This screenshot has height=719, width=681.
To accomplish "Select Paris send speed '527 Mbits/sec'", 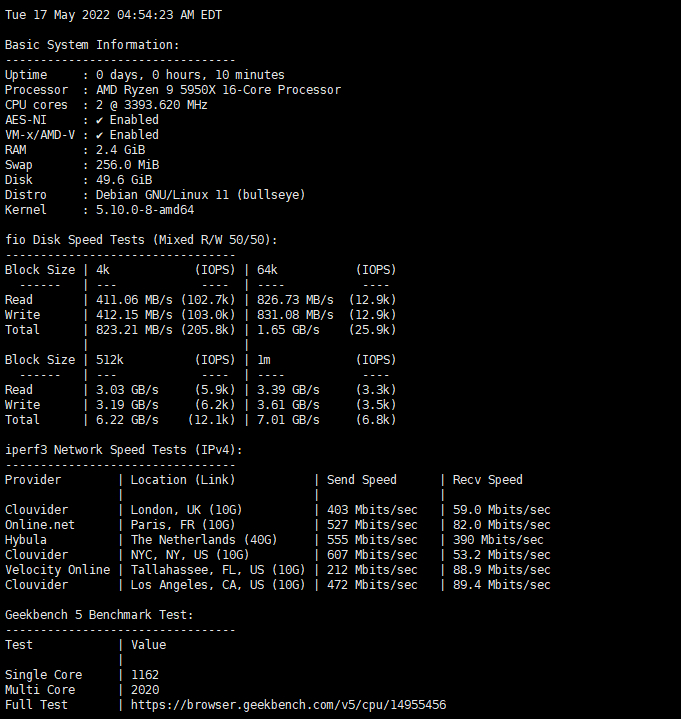I will pos(372,525).
